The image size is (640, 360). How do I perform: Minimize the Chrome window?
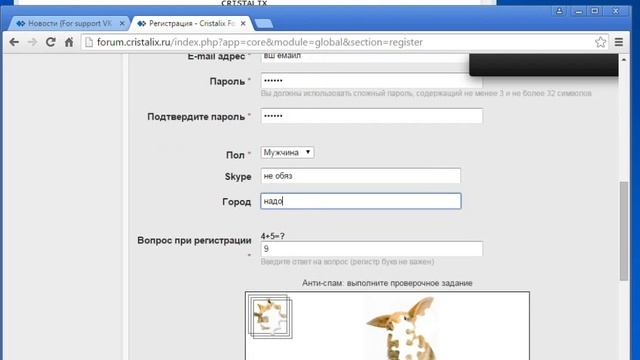[578, 11]
